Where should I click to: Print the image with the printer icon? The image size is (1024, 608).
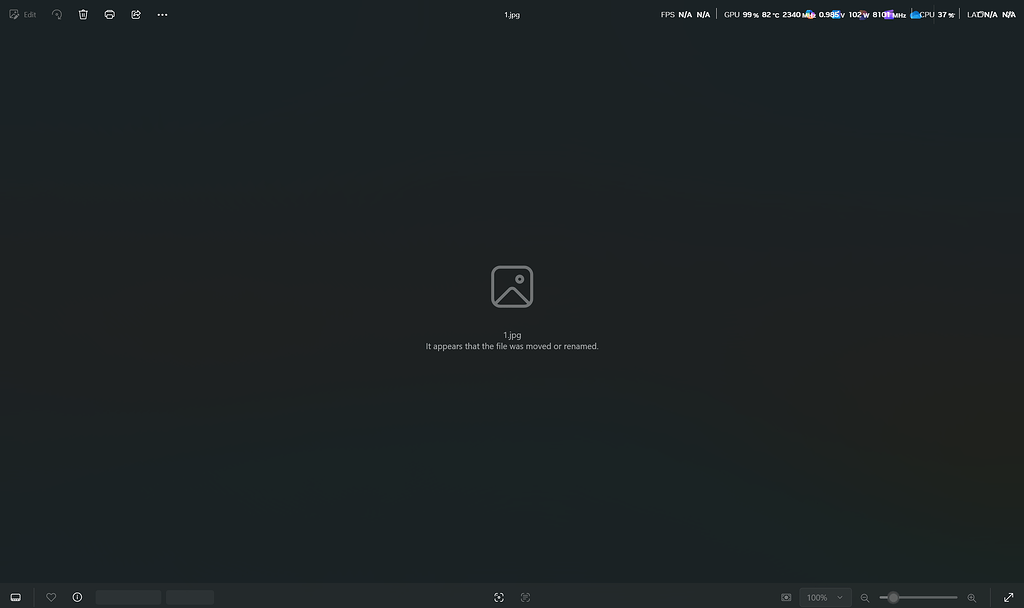(110, 15)
